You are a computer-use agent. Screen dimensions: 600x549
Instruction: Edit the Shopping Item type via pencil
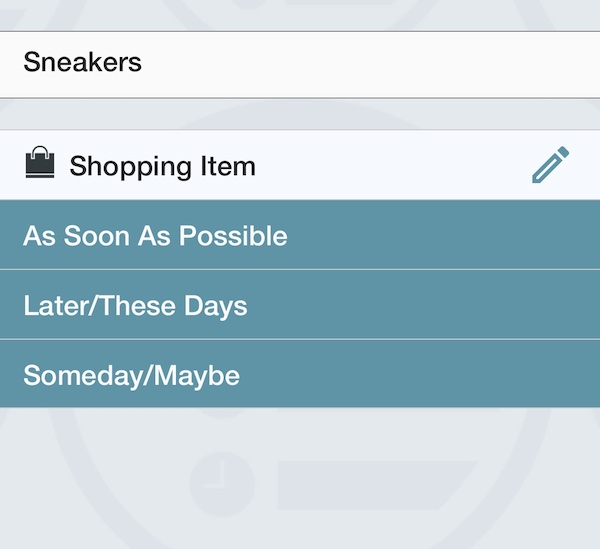(550, 165)
